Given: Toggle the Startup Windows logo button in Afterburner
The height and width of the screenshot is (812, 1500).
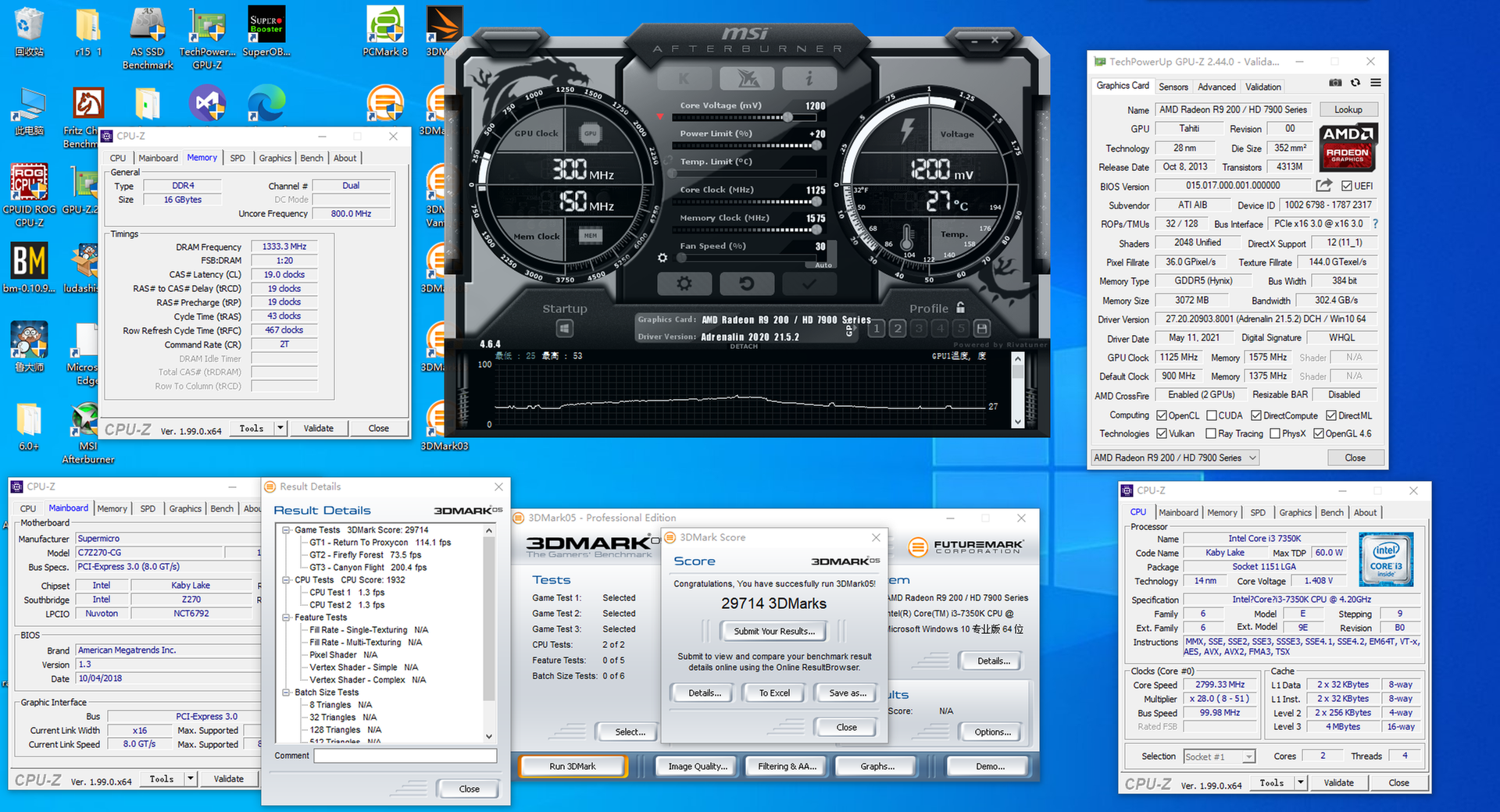Looking at the screenshot, I should click(565, 329).
